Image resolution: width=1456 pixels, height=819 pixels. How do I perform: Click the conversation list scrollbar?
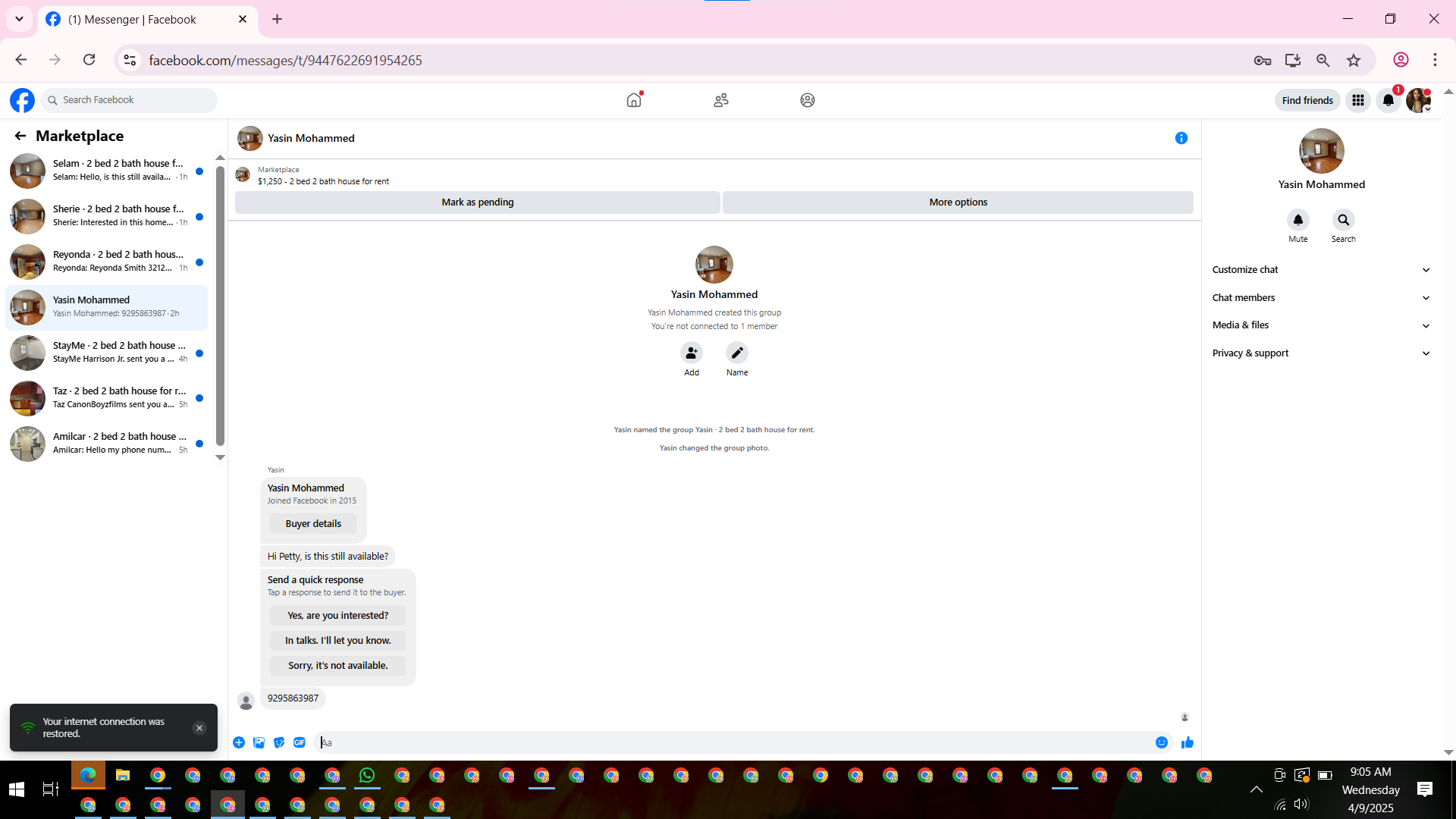click(x=220, y=306)
